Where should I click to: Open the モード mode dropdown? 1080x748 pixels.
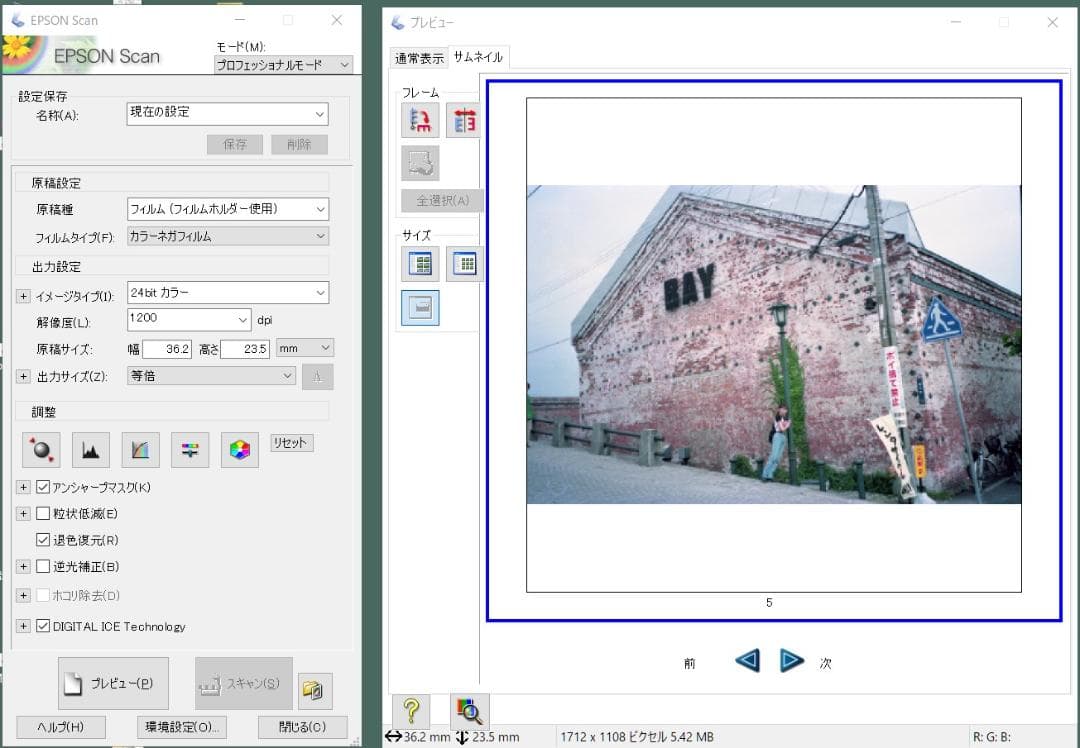pyautogui.click(x=284, y=65)
